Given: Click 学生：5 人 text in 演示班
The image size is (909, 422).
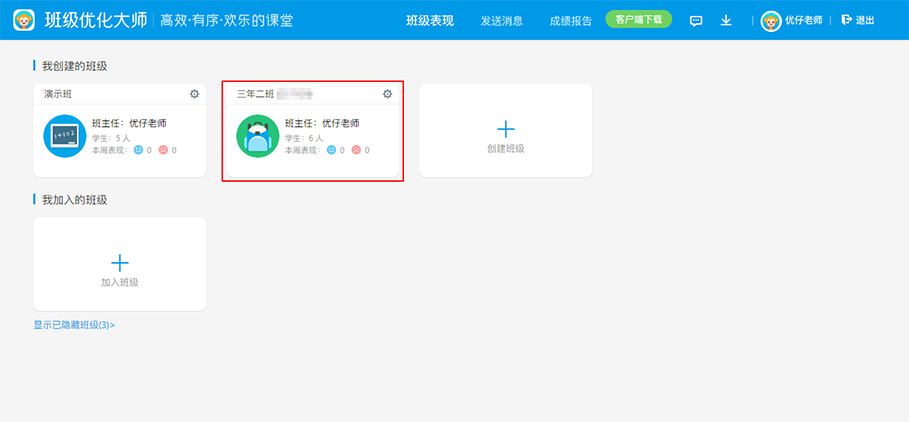Looking at the screenshot, I should click(110, 138).
